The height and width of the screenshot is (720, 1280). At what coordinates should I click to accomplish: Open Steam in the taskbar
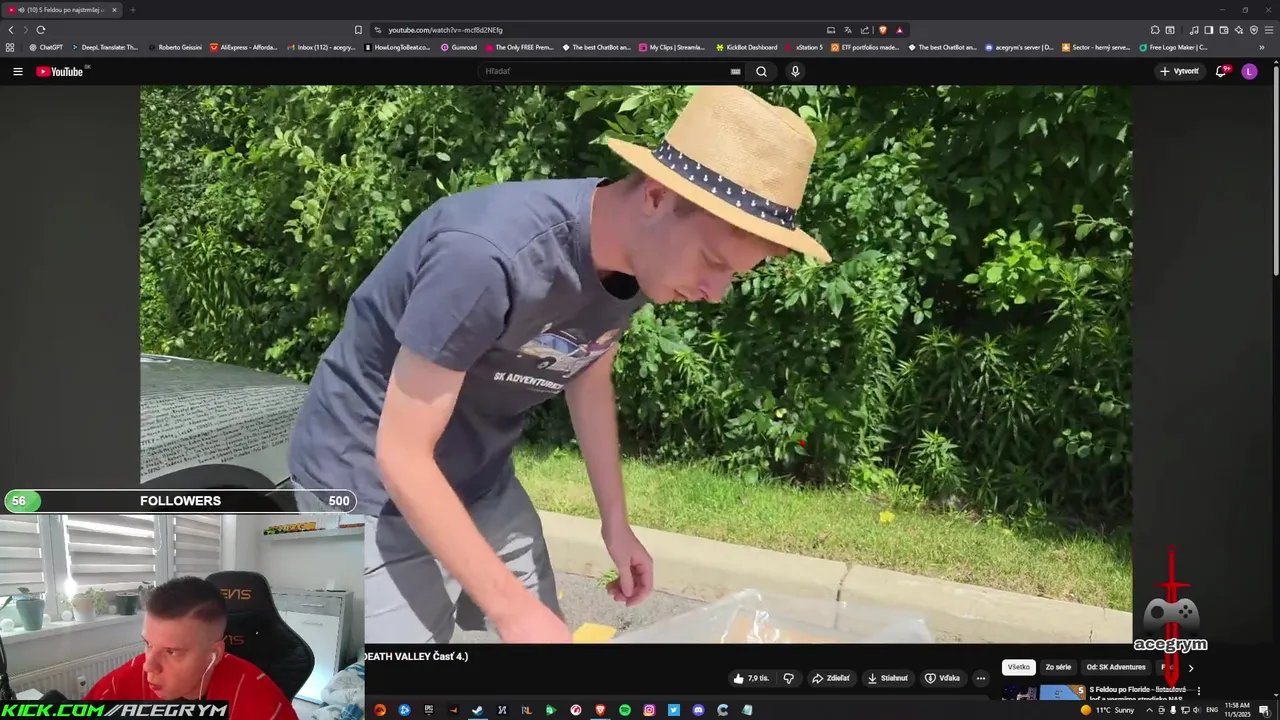(x=477, y=710)
